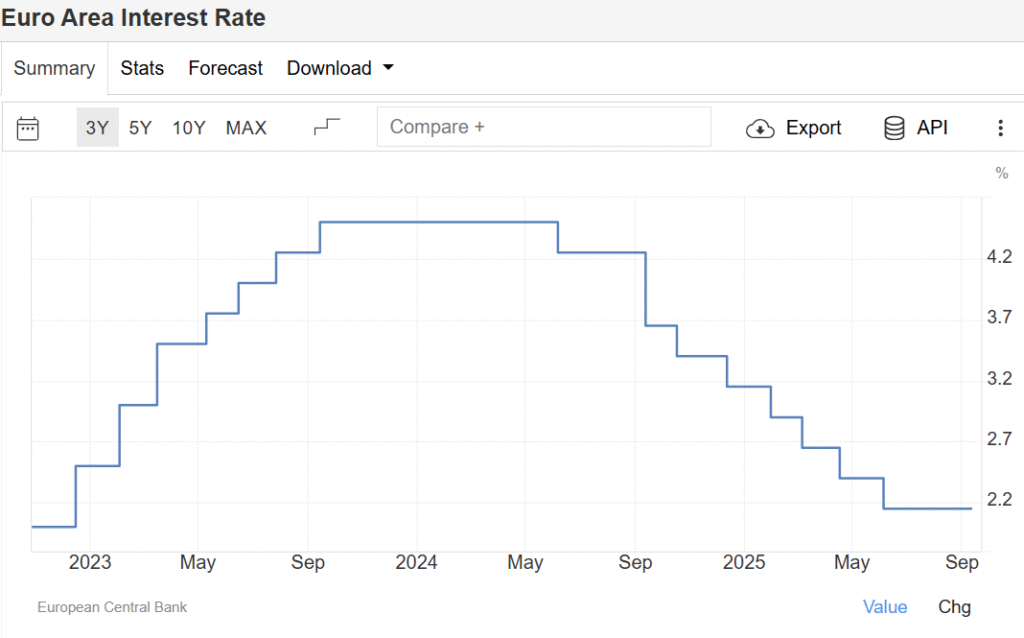
Task: Switch chart to 10Y range
Action: [x=189, y=128]
